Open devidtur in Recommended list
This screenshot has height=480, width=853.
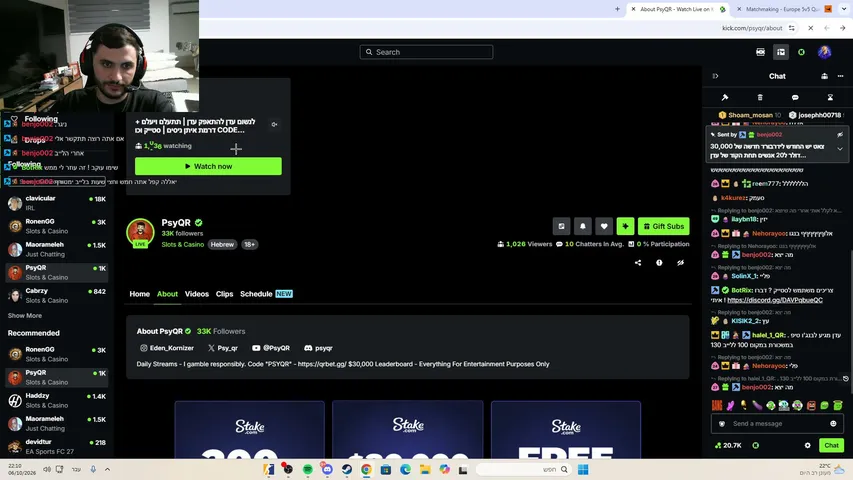point(57,446)
